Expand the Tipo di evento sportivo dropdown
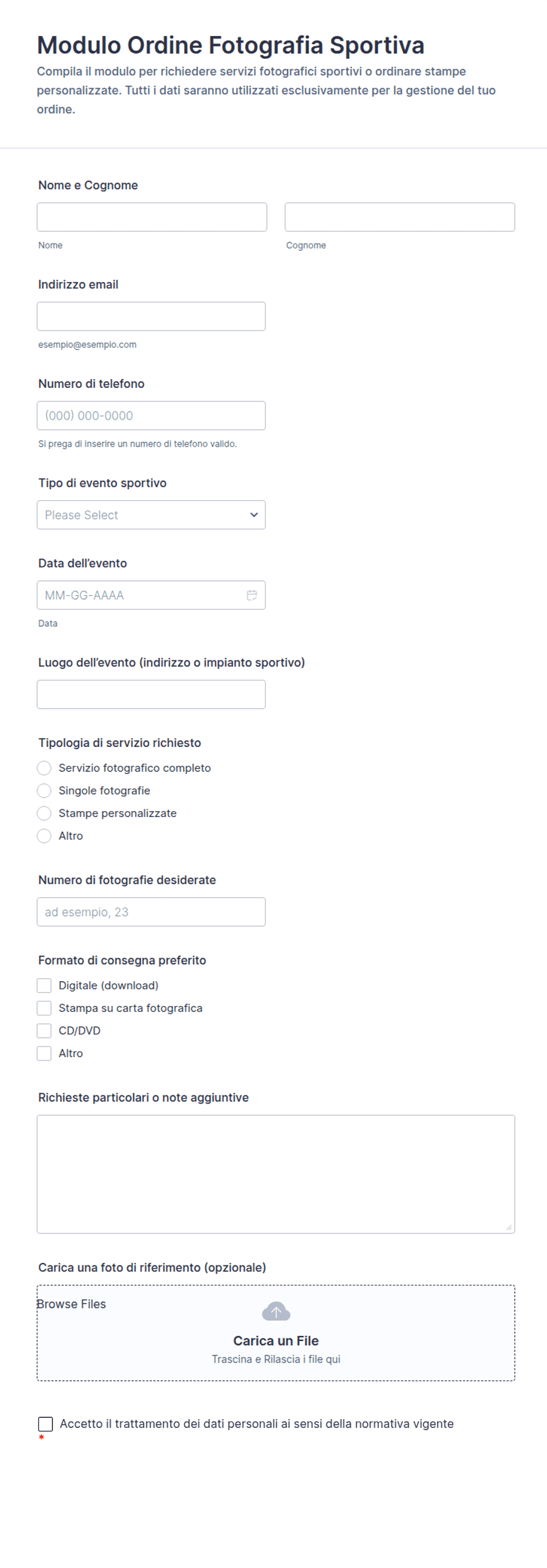This screenshot has height=1568, width=547. (x=151, y=515)
